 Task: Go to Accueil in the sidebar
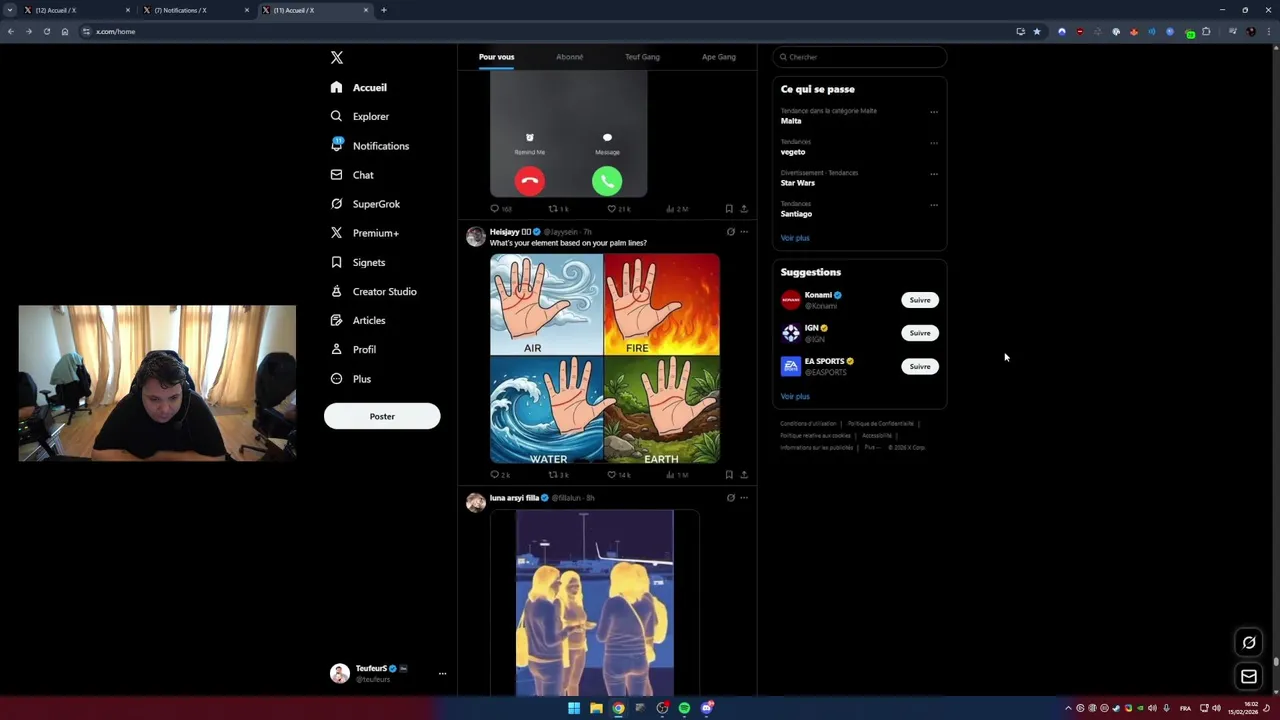pyautogui.click(x=358, y=87)
